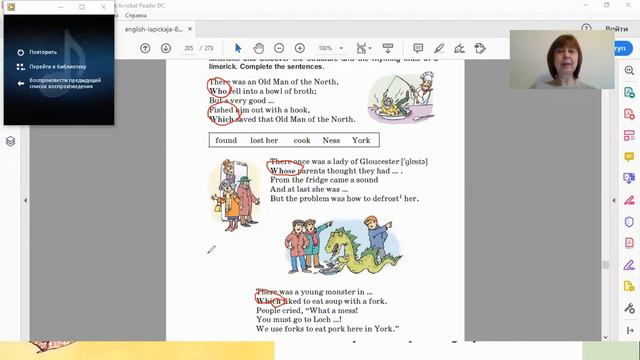Click the words 'lost her' in the word box
The width and height of the screenshot is (640, 360).
tap(264, 140)
